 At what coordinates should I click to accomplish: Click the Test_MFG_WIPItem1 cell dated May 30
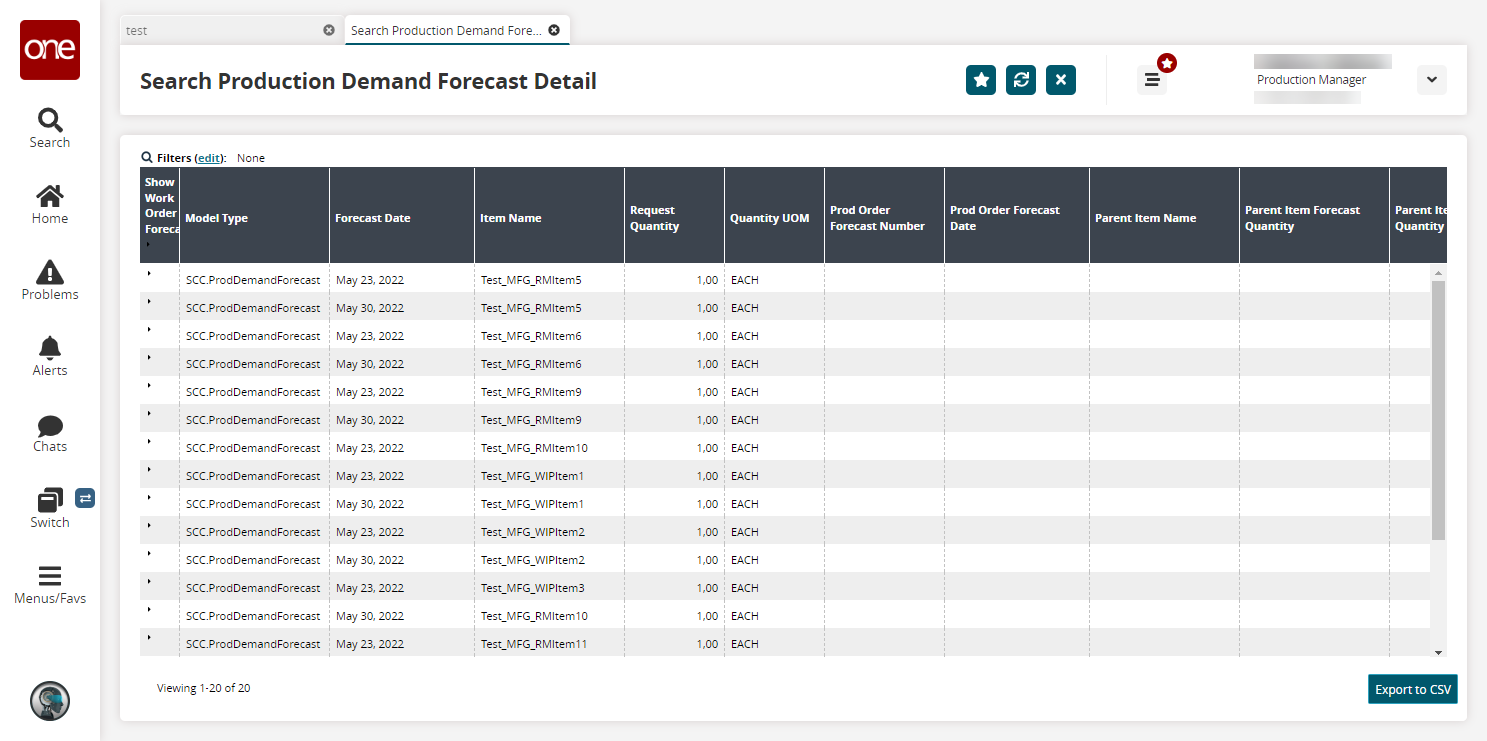[x=550, y=504]
